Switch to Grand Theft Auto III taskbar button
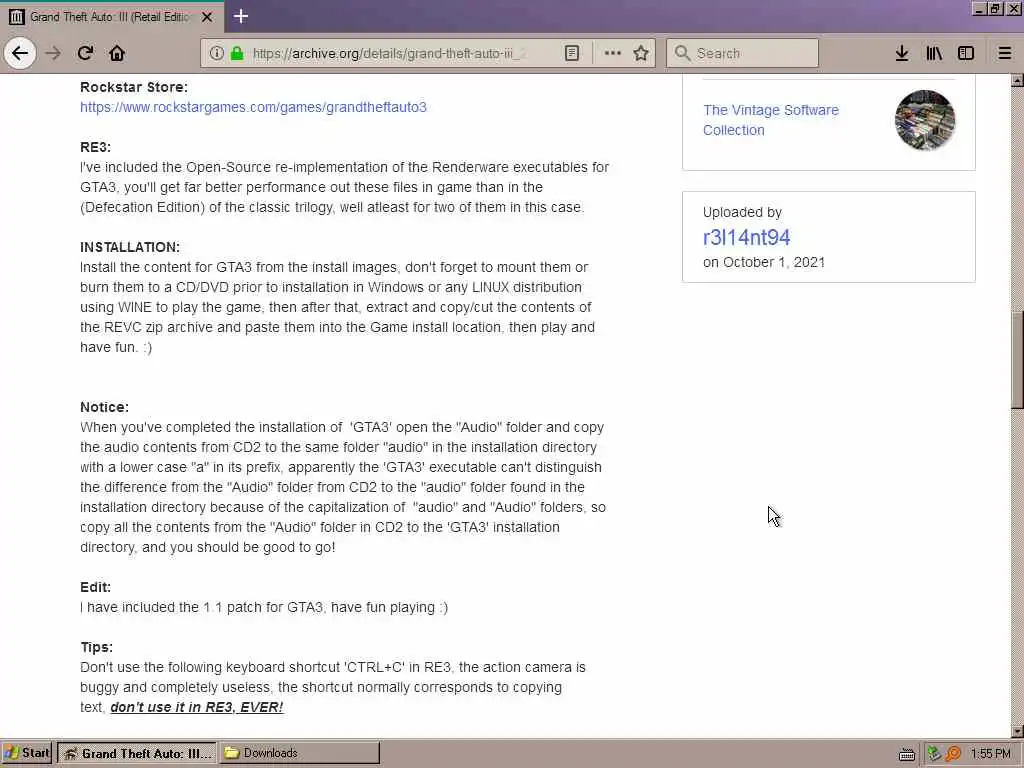Screen dimensions: 1024x768 pos(138,753)
